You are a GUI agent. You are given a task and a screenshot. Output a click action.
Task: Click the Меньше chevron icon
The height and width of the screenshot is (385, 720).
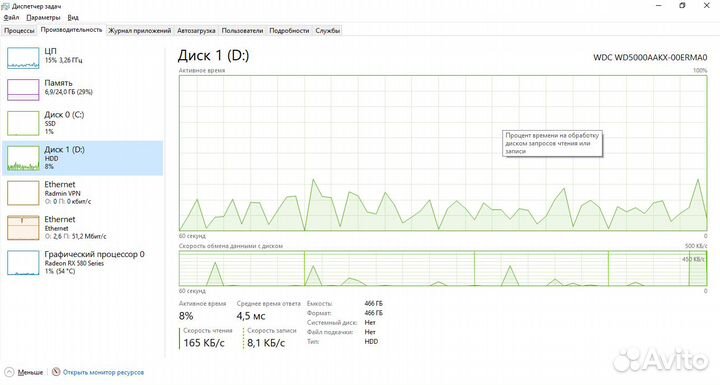pyautogui.click(x=9, y=372)
